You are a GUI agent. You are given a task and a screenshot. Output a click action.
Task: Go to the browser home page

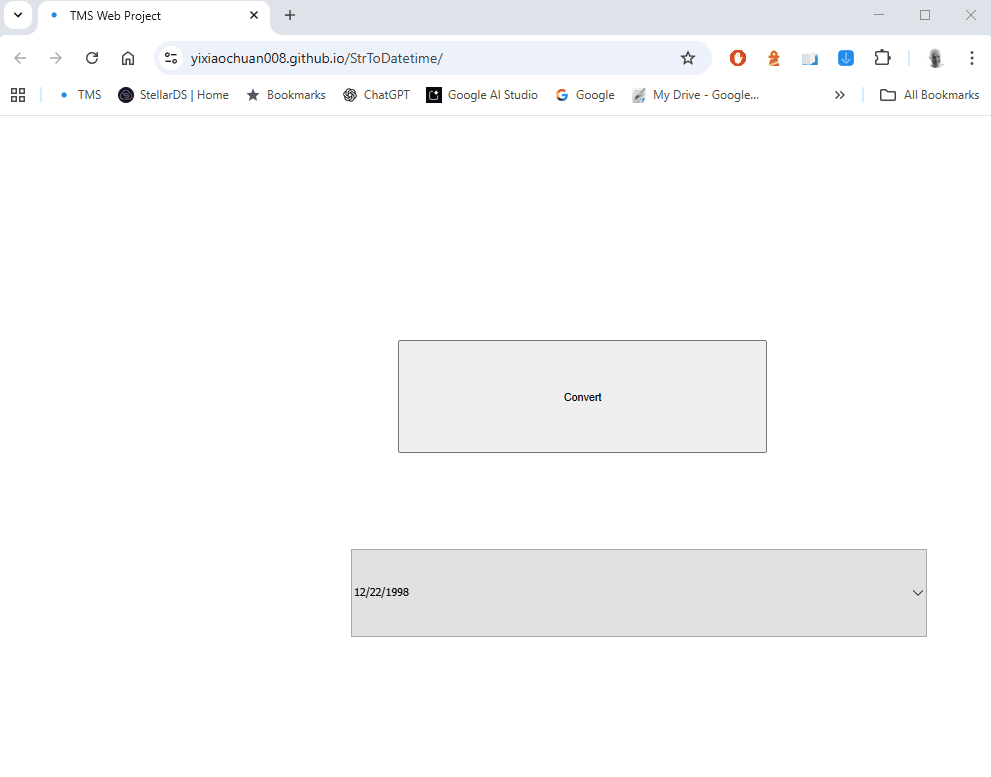click(x=128, y=58)
